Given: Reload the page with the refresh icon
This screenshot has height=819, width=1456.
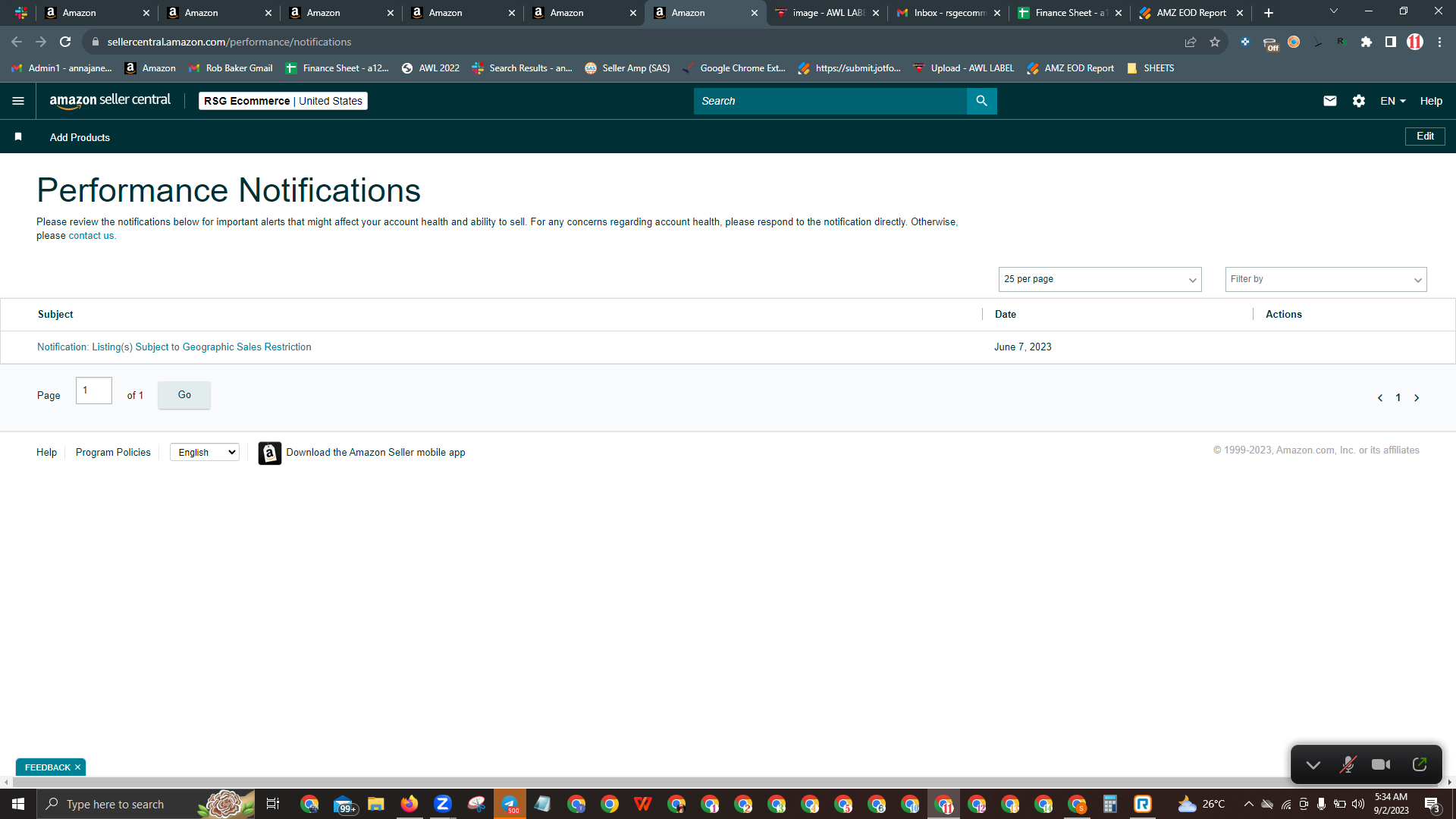Looking at the screenshot, I should tap(65, 42).
